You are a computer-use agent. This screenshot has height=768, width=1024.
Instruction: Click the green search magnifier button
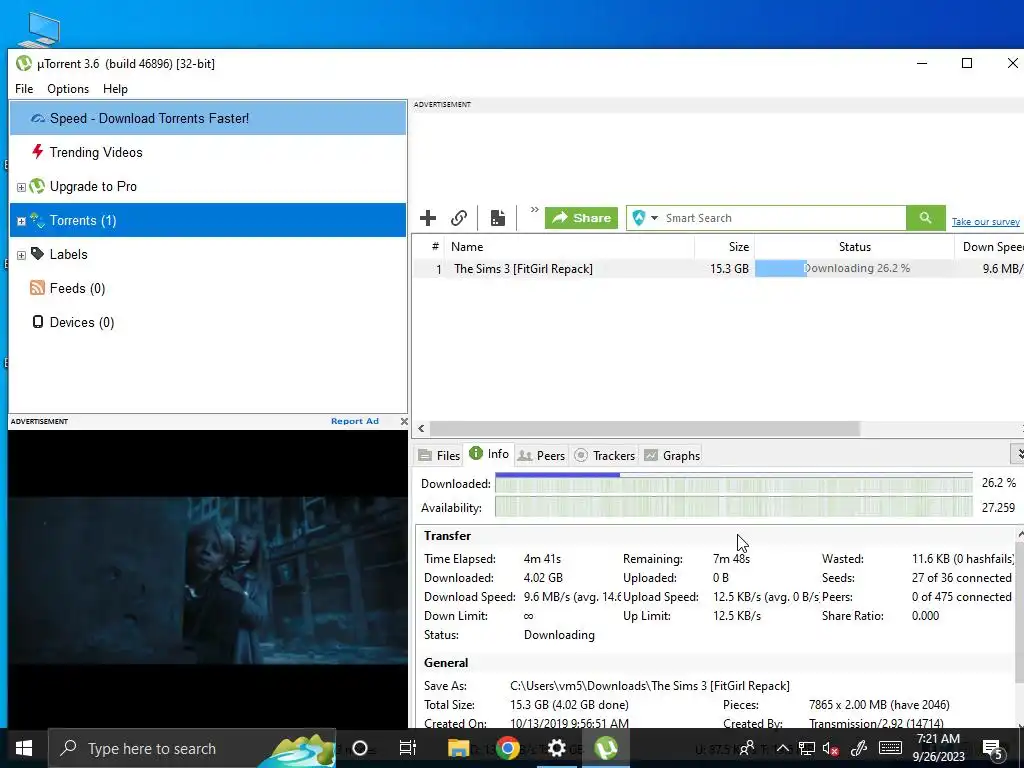coord(925,218)
